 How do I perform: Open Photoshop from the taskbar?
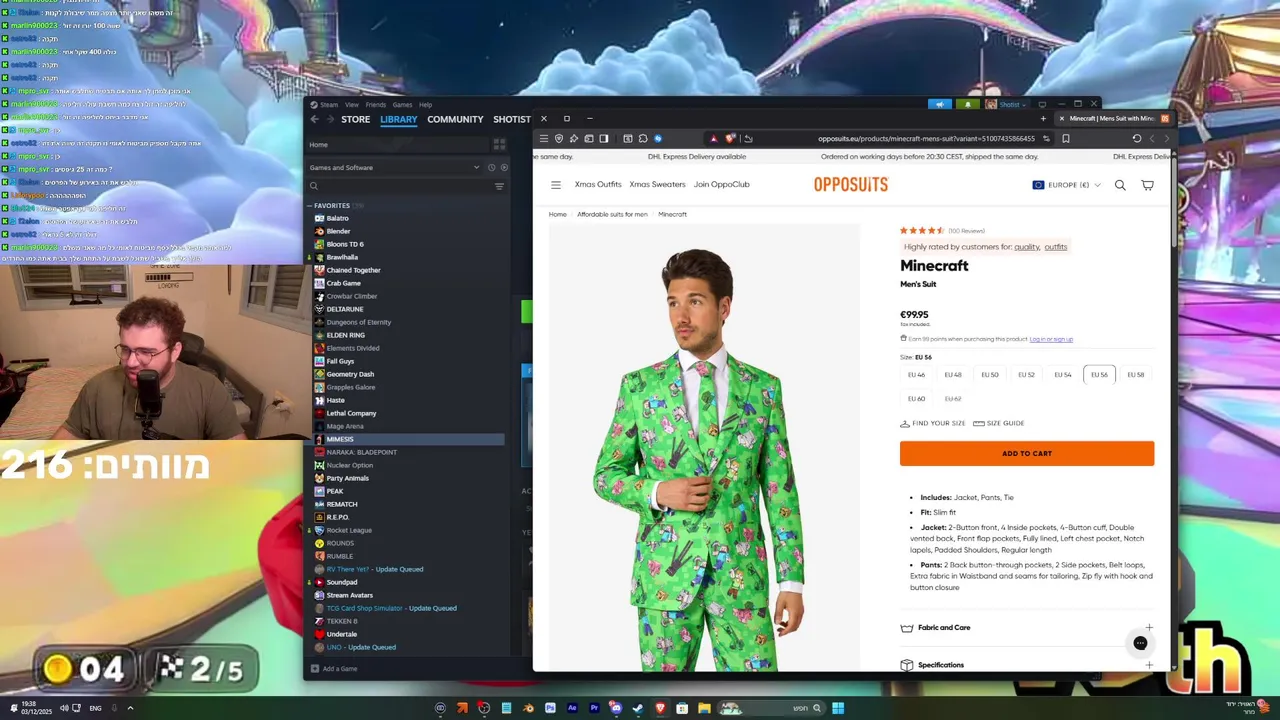click(x=550, y=708)
